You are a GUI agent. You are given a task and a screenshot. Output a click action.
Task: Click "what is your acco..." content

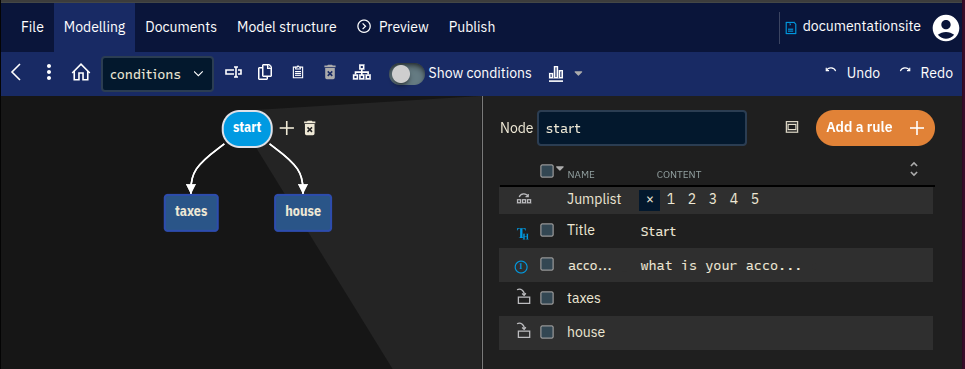[x=721, y=266]
